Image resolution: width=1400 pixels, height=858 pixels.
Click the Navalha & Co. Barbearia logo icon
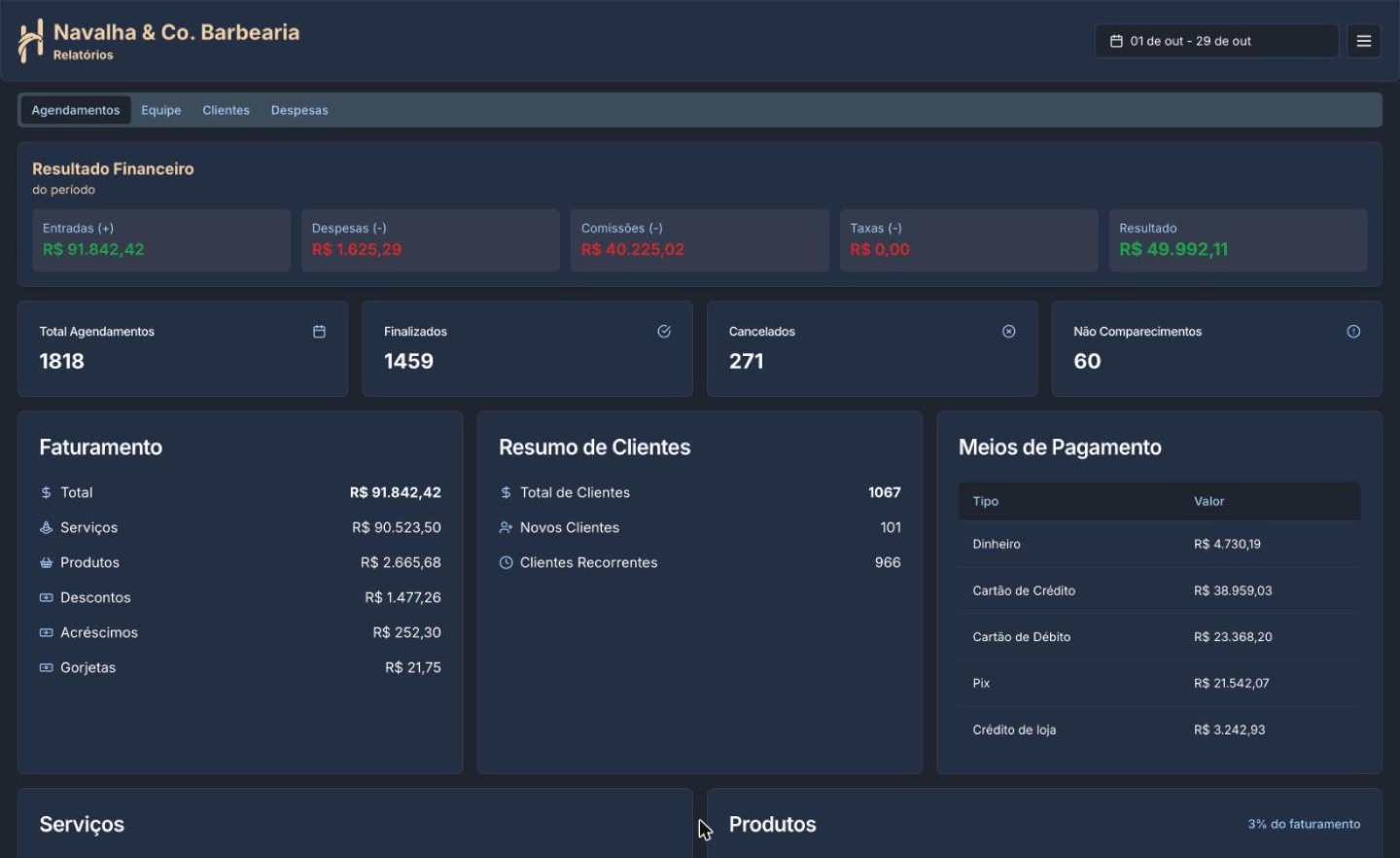click(x=31, y=41)
